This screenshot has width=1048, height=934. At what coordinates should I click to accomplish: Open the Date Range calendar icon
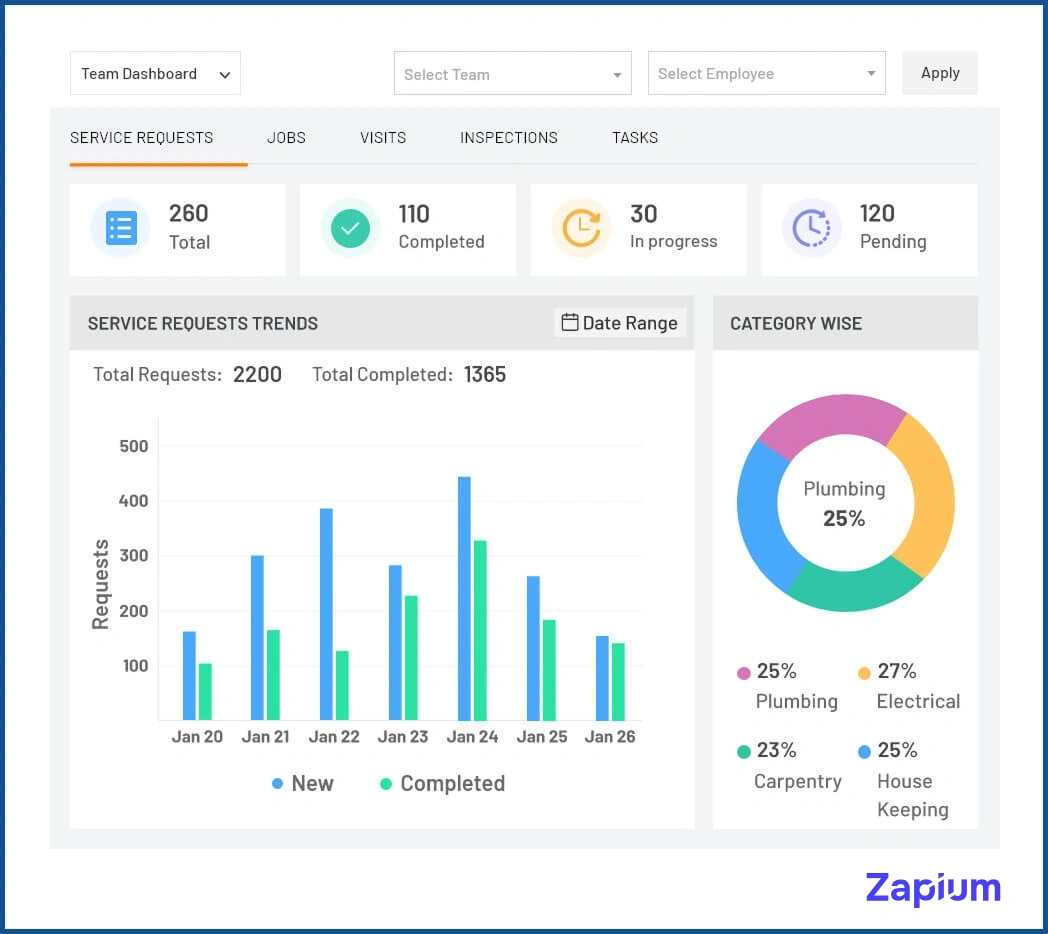pos(572,322)
